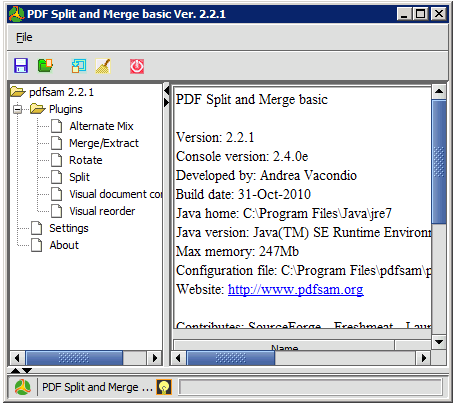This screenshot has width=454, height=405.
Task: Maximize the PDF Split and Merge window
Action: click(x=421, y=14)
